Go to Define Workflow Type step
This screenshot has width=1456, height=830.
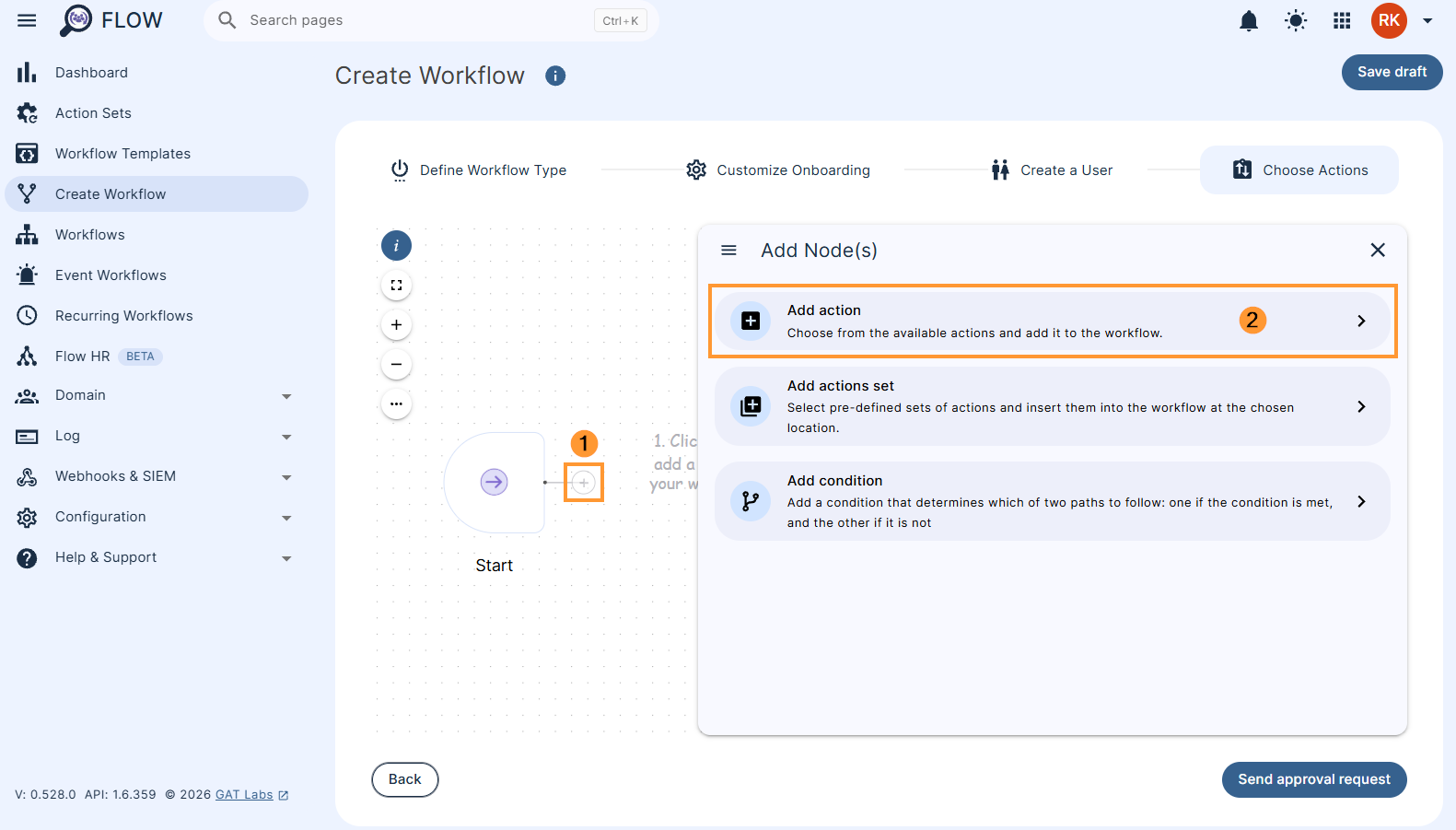coord(479,170)
